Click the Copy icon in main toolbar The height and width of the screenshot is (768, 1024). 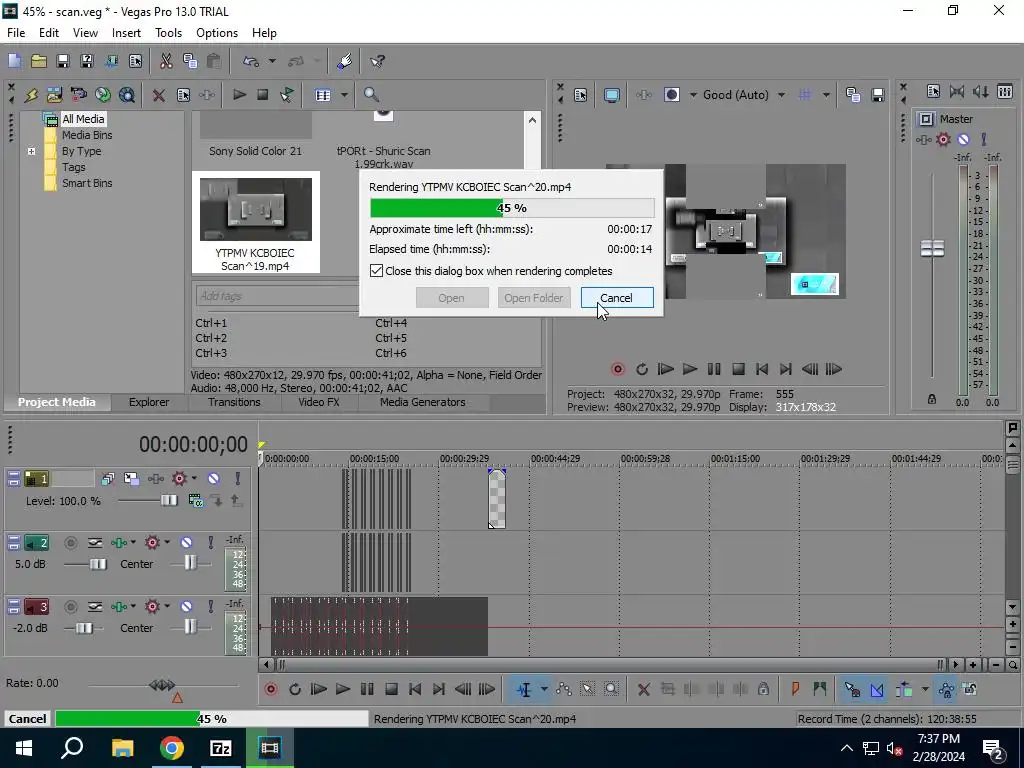coord(190,61)
